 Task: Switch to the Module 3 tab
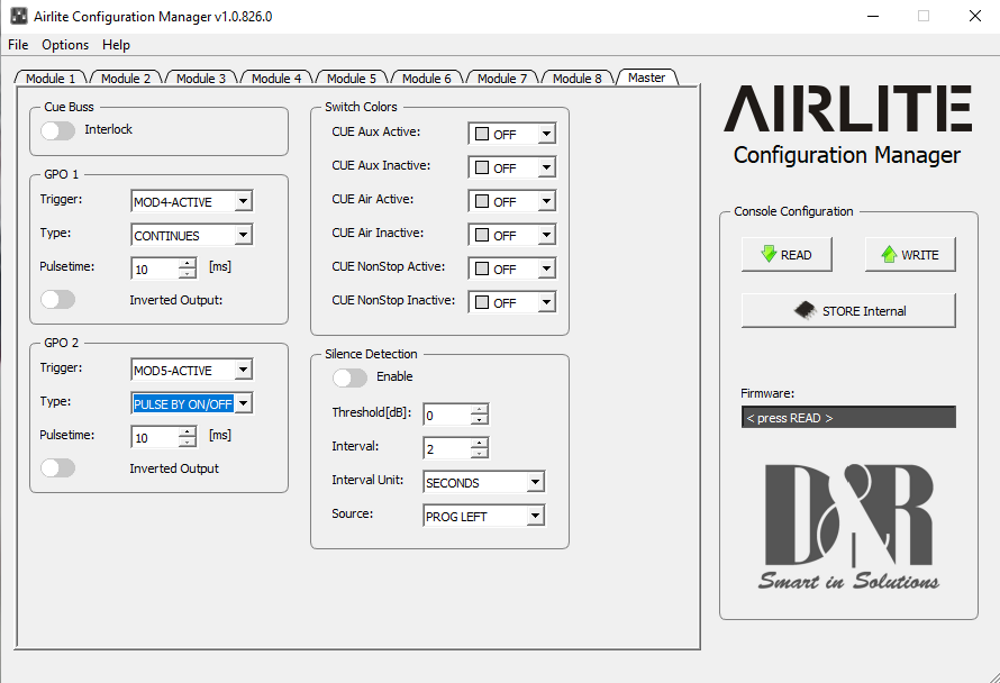coord(201,78)
